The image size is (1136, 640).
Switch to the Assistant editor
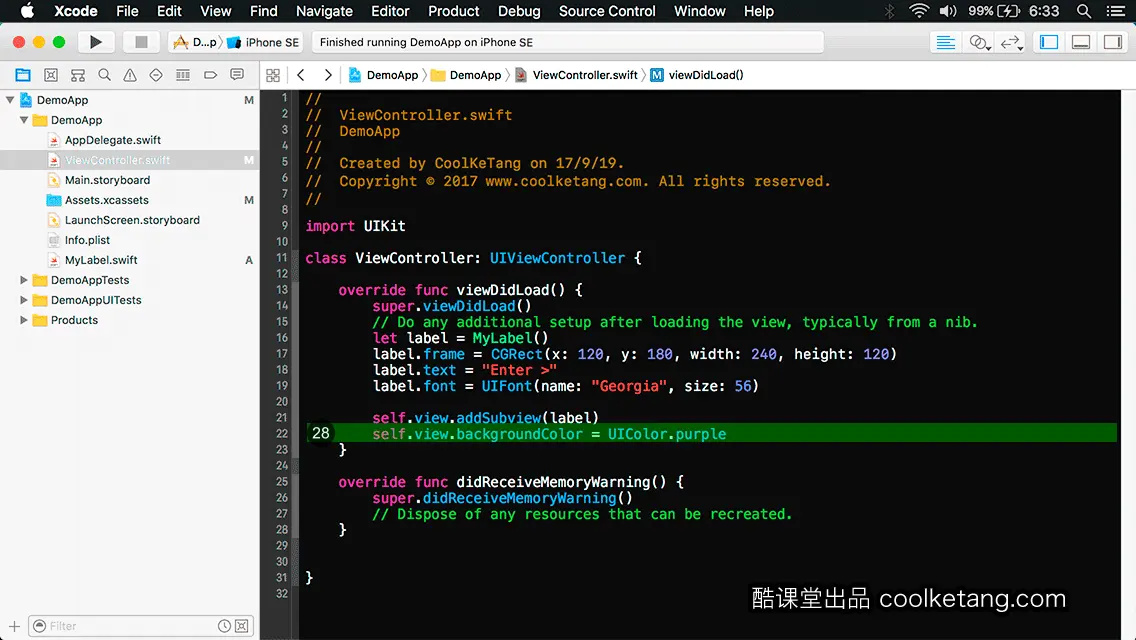click(x=979, y=42)
